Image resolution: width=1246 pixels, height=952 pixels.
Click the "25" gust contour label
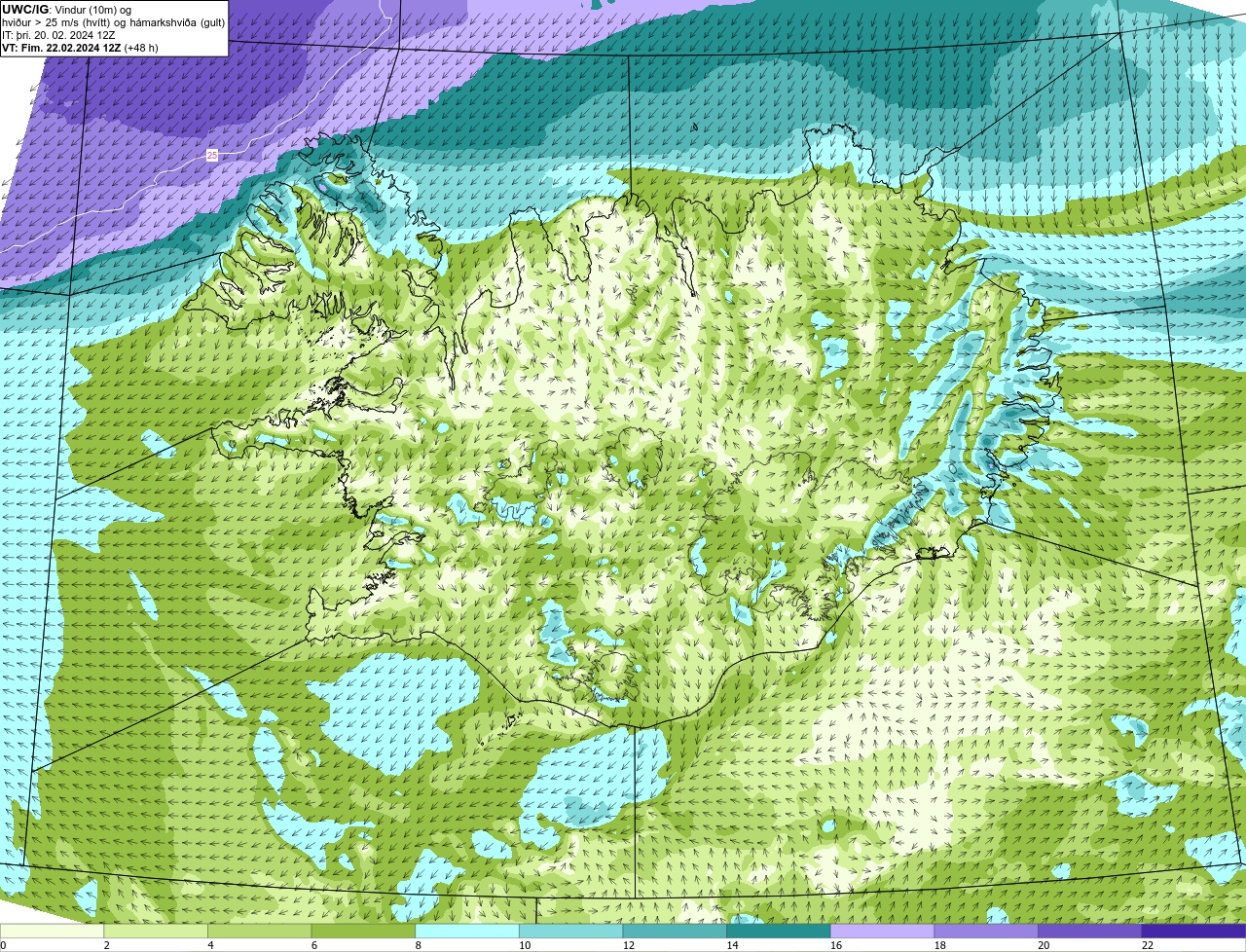pos(212,155)
